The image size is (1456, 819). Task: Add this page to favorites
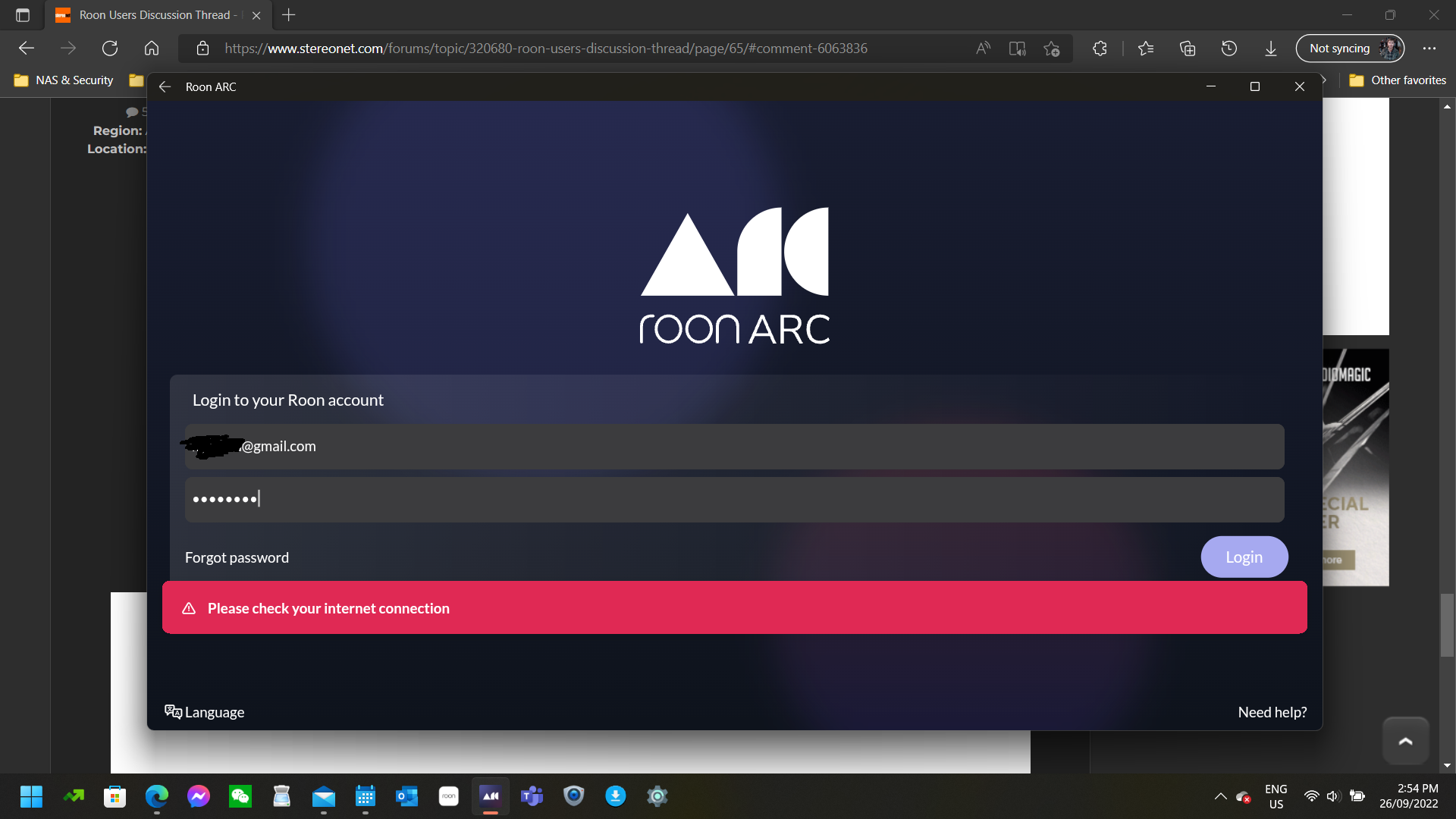coord(1051,49)
